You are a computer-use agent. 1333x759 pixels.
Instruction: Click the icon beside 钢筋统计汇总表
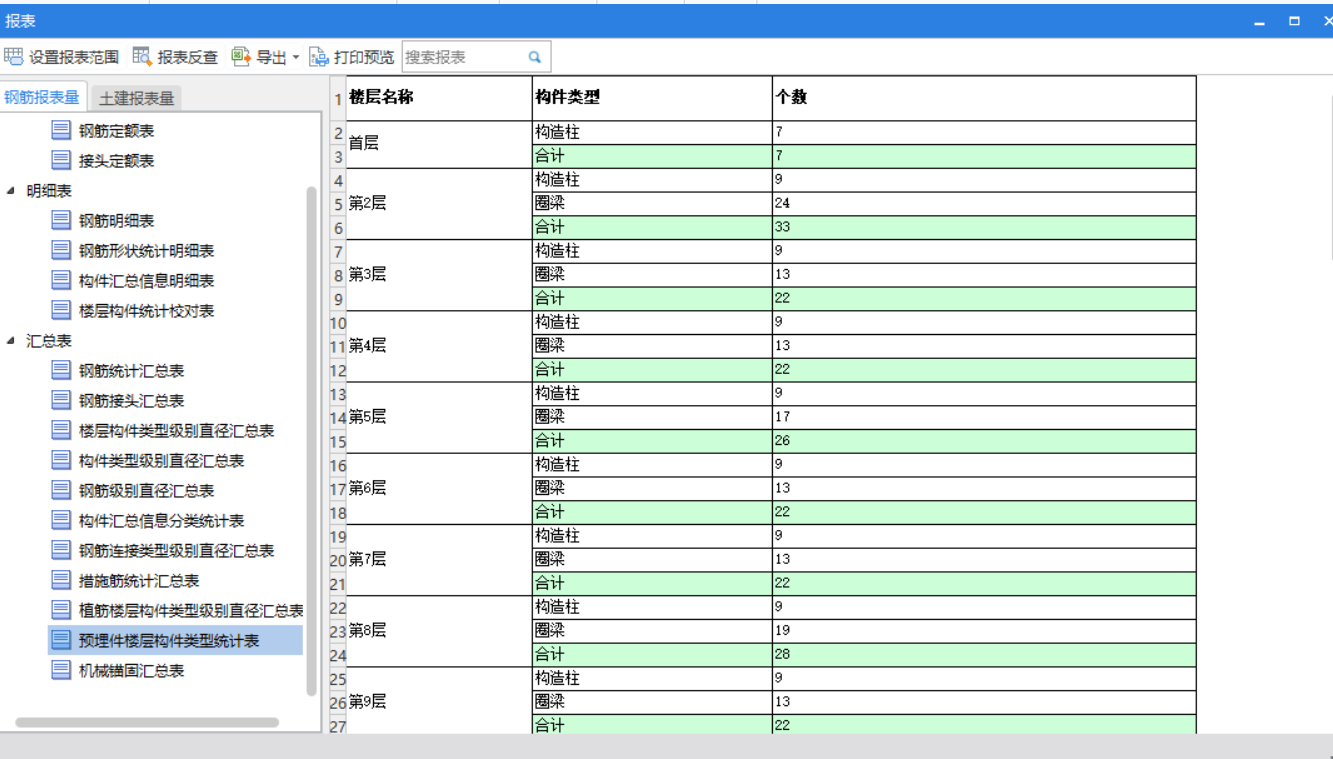[x=62, y=371]
